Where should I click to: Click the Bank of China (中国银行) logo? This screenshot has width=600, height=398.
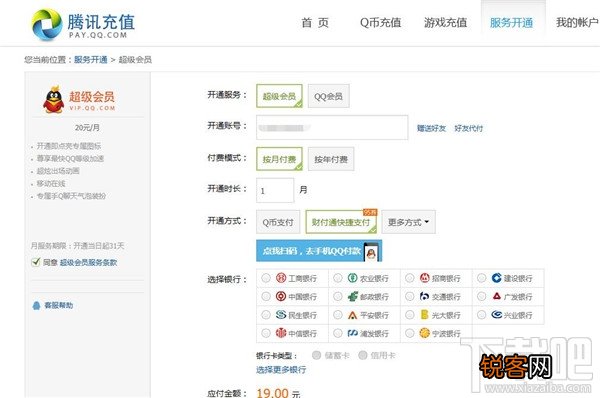(x=281, y=296)
